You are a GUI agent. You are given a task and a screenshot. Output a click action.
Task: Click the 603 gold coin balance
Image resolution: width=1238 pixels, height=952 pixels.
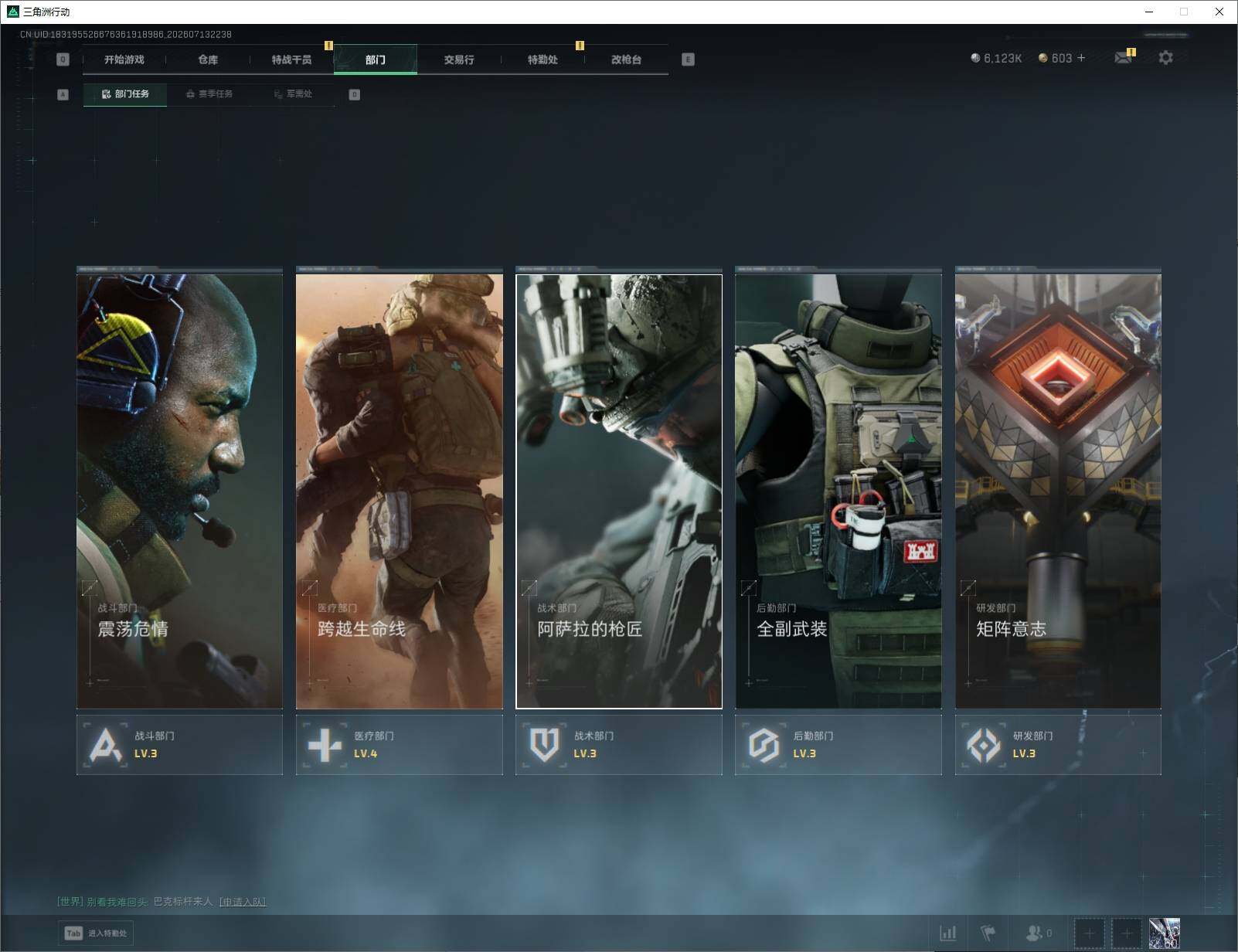[1055, 58]
